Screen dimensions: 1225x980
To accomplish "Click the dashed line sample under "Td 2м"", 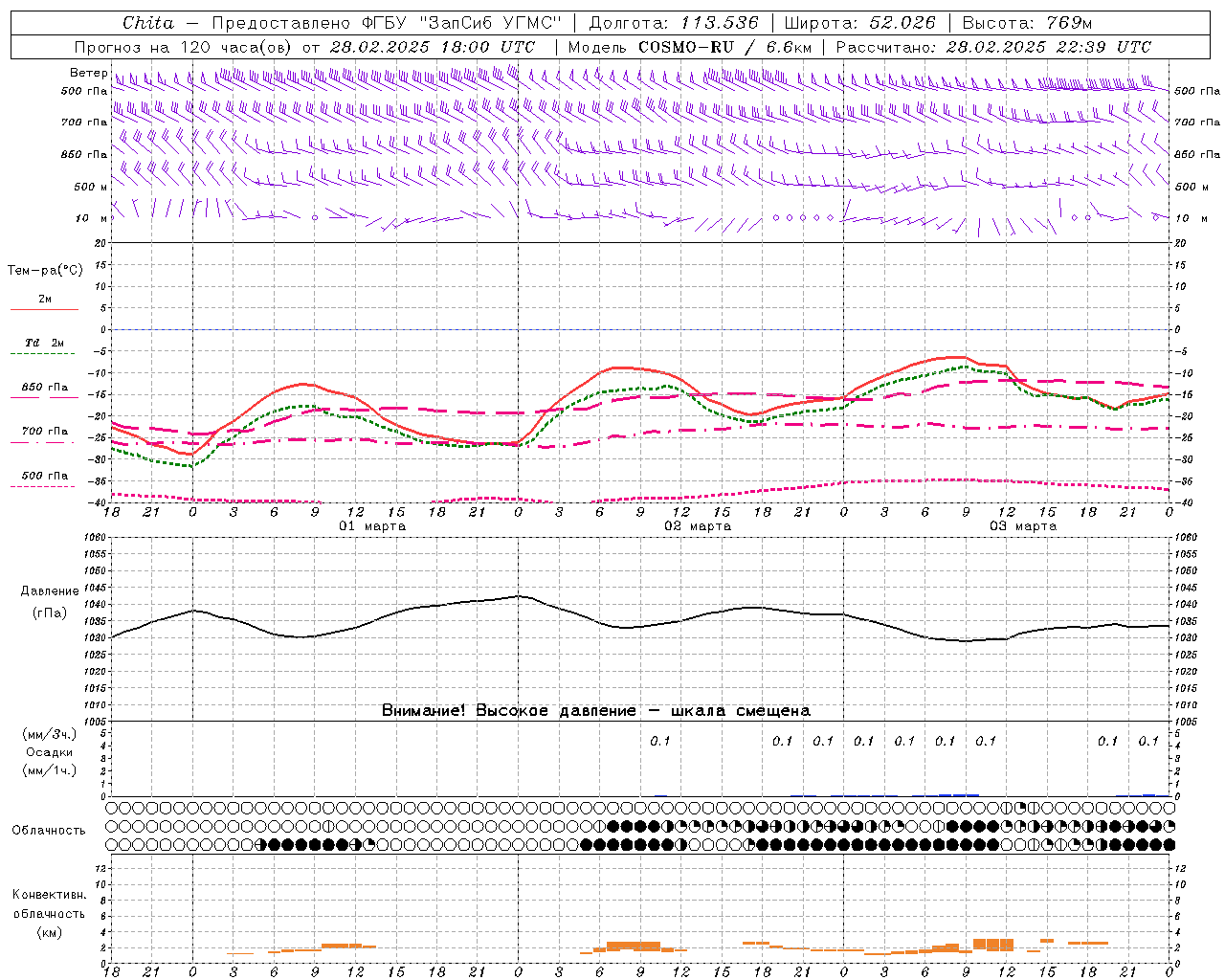I will tap(44, 354).
